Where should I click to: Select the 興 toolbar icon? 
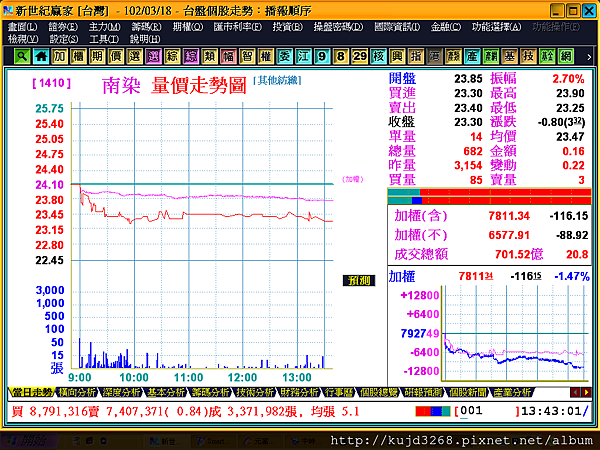click(x=397, y=57)
